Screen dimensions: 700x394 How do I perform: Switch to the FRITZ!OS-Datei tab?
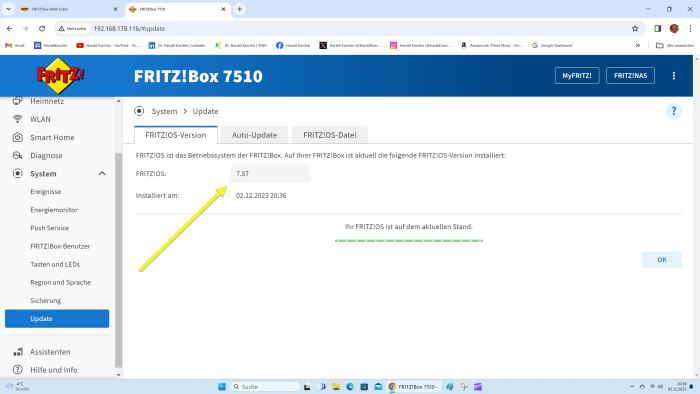click(x=330, y=135)
